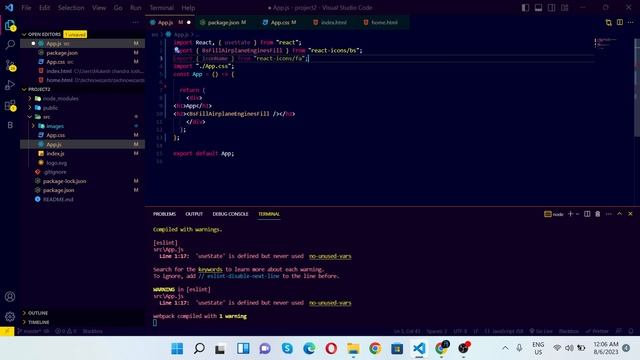Switch to the index.html editor tab
640x360 pixels.
click(x=330, y=22)
